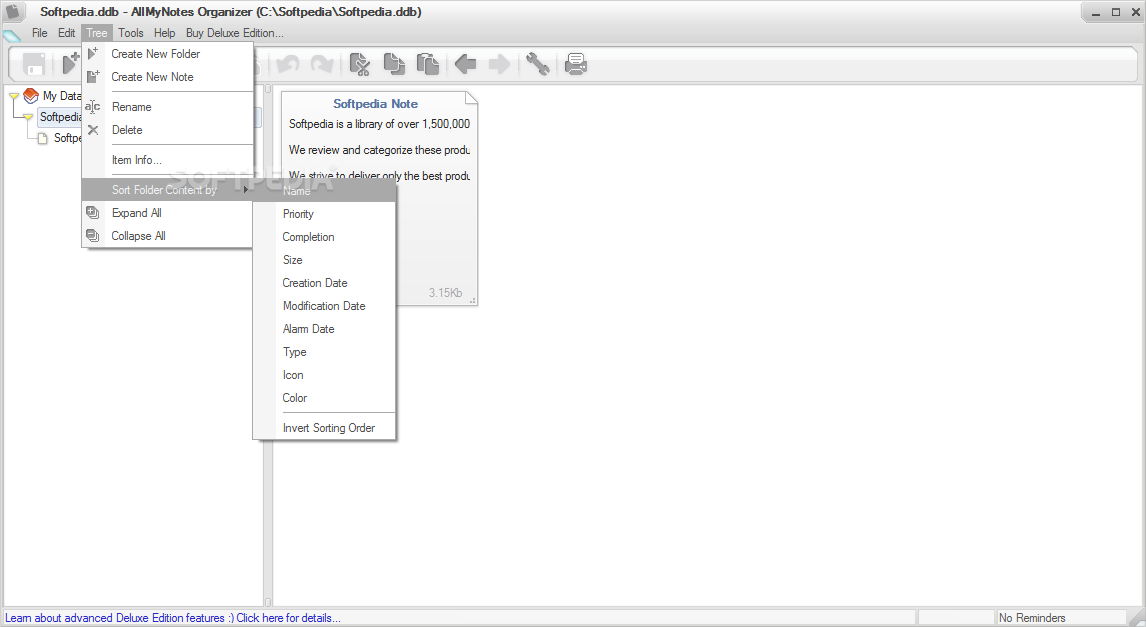Select Delete in the Tree menu

pyautogui.click(x=167, y=130)
